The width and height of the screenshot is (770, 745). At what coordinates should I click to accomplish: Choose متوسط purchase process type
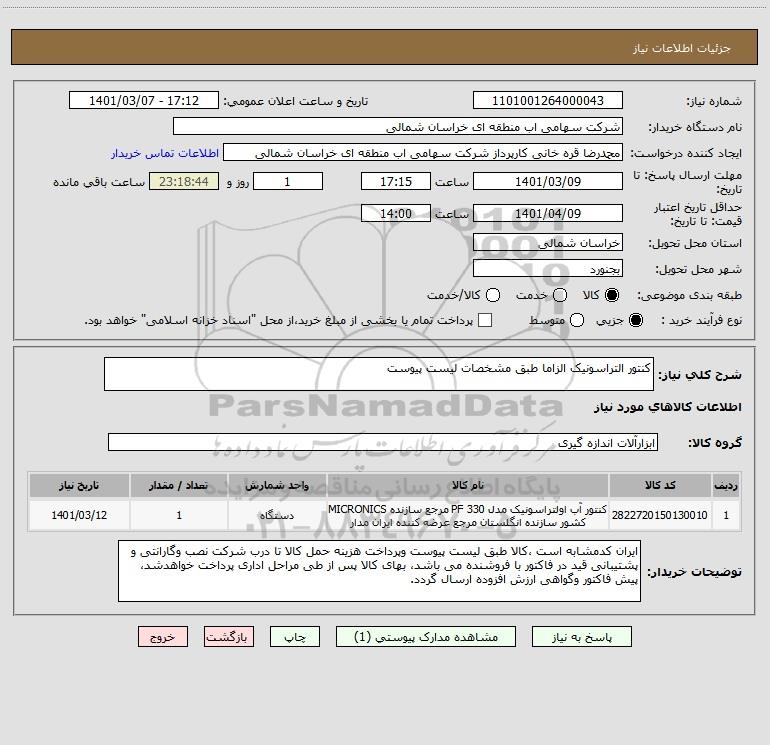tap(577, 320)
